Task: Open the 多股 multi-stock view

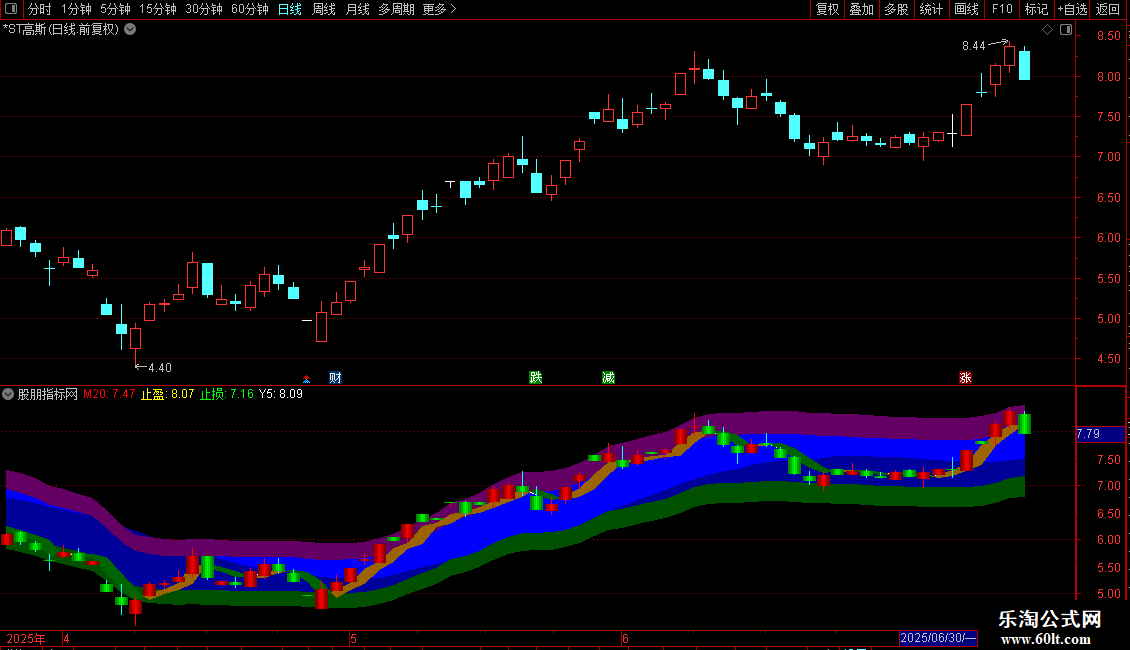Action: coord(896,9)
